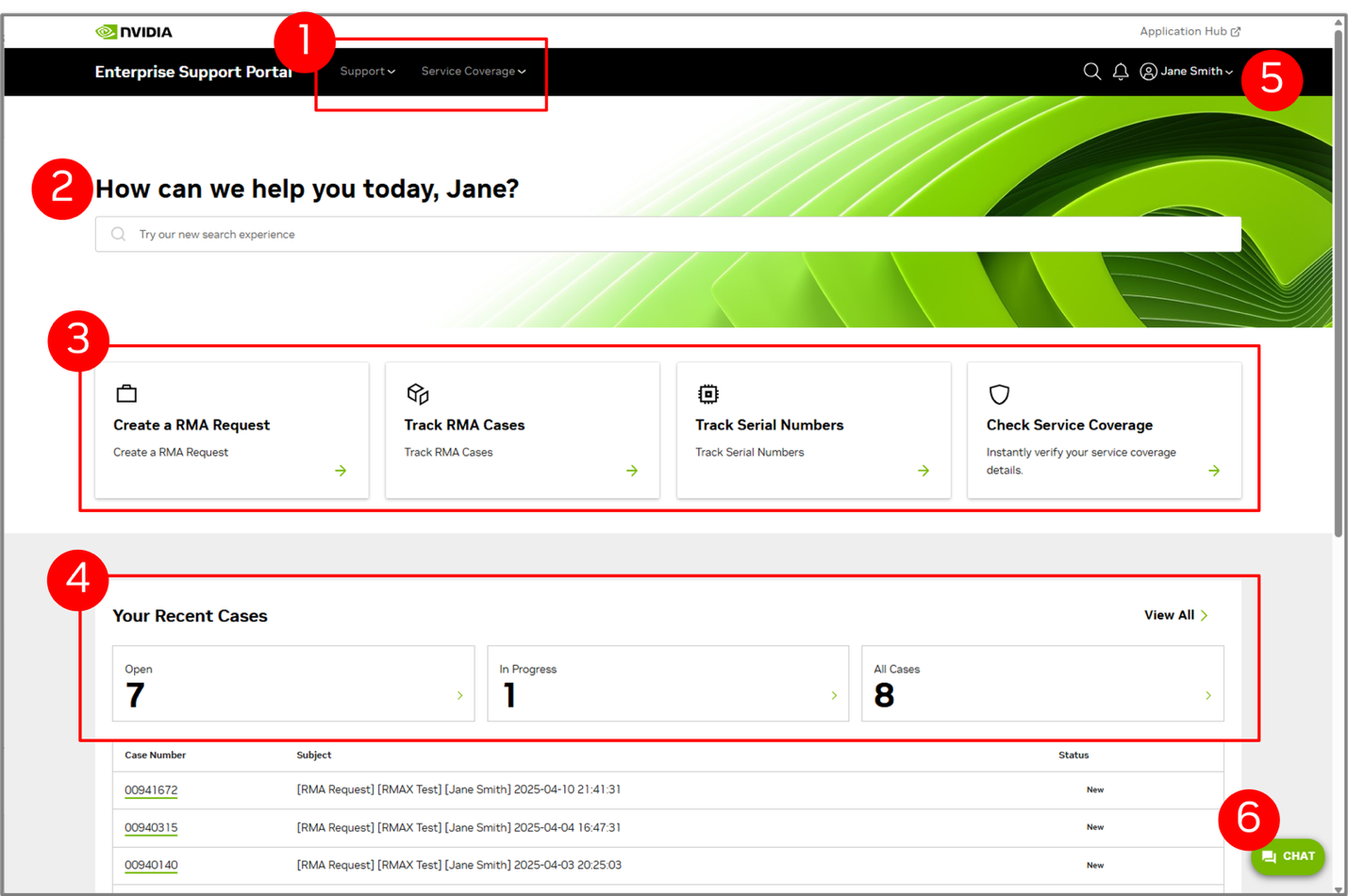Click the chevron in the Open cases tile
Screen dimensions: 1348x896
459,696
